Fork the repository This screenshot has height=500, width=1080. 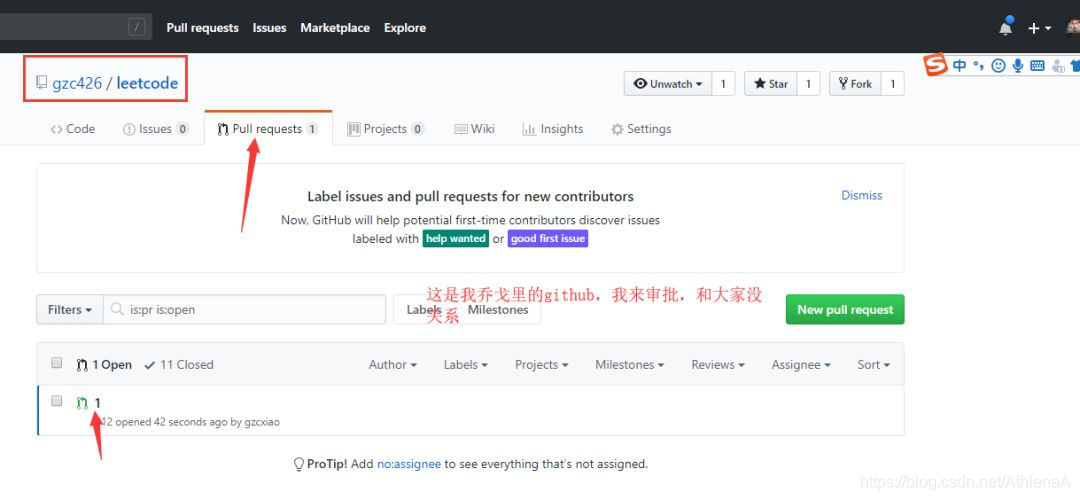pyautogui.click(x=855, y=84)
